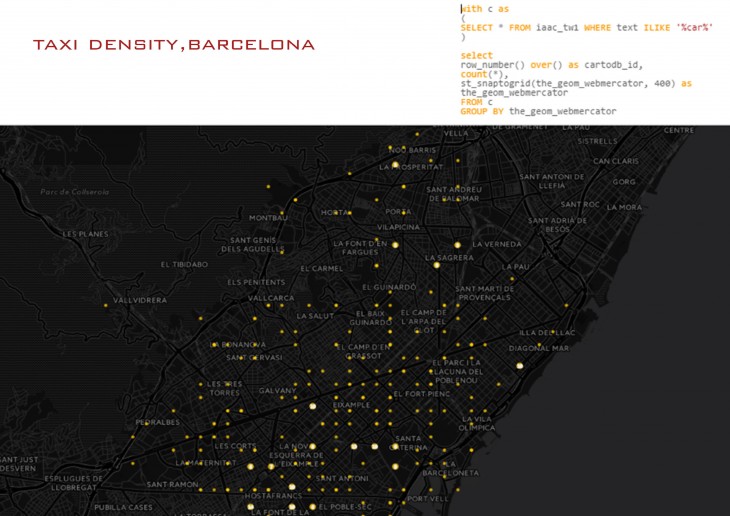This screenshot has height=516, width=730.
Task: Click the Hostafrancs map label
Action: pos(273,495)
